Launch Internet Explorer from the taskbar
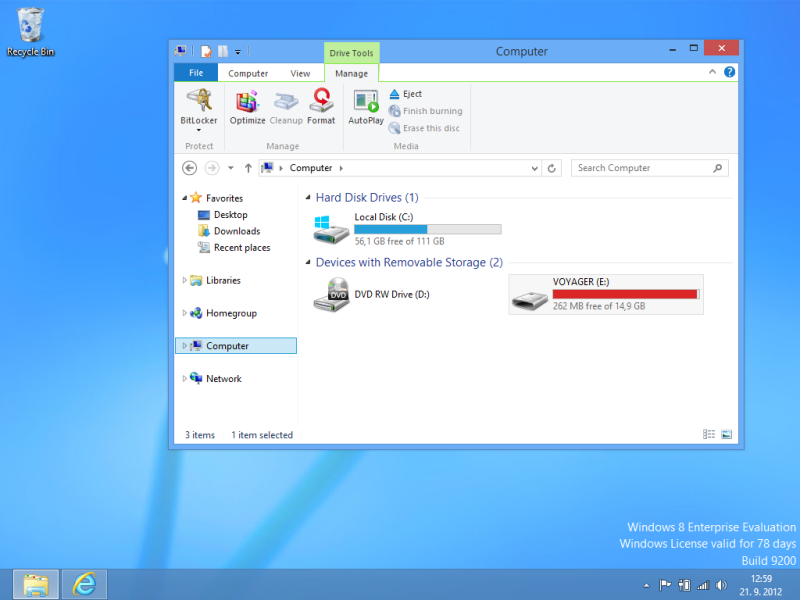This screenshot has height=600, width=800. coord(84,583)
